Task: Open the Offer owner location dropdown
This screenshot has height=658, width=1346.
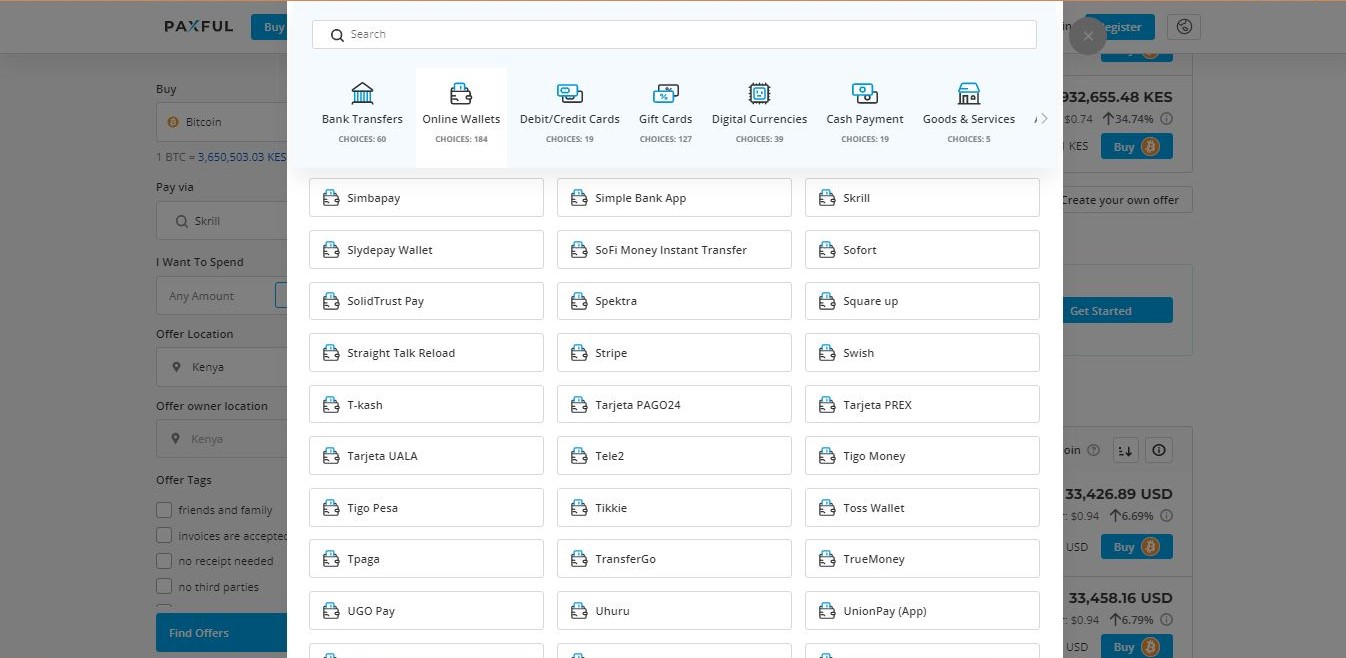Action: click(x=222, y=439)
